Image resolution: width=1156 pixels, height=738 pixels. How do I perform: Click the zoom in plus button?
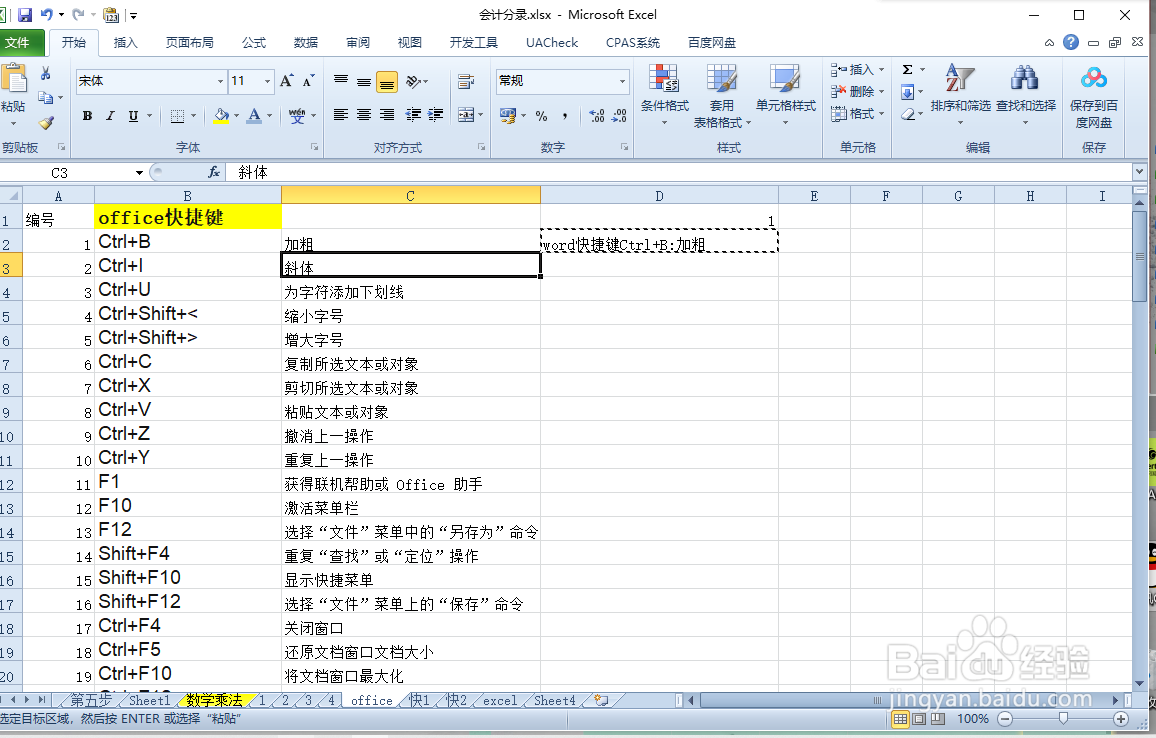1121,719
